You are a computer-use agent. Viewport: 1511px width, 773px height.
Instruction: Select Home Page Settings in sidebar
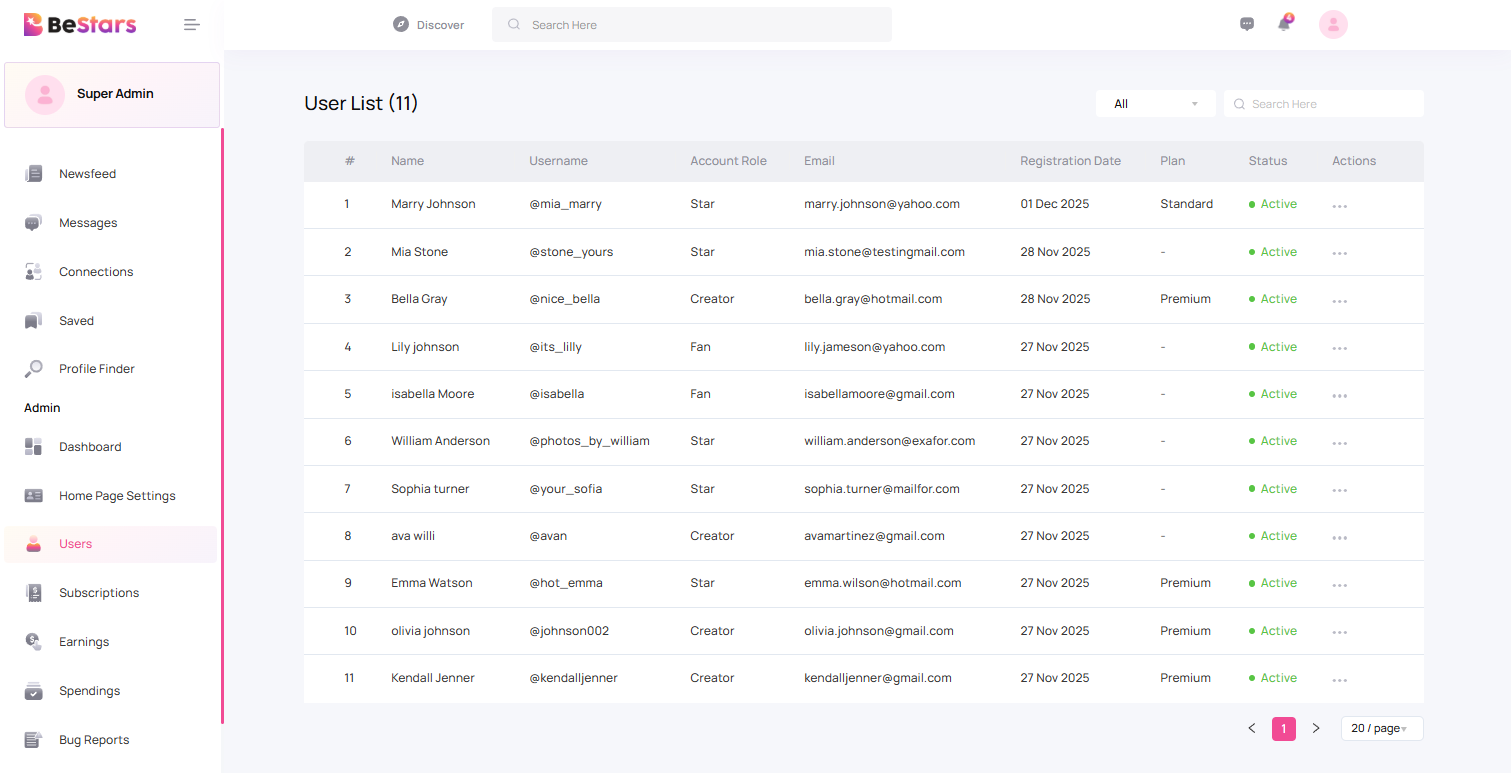click(x=117, y=495)
